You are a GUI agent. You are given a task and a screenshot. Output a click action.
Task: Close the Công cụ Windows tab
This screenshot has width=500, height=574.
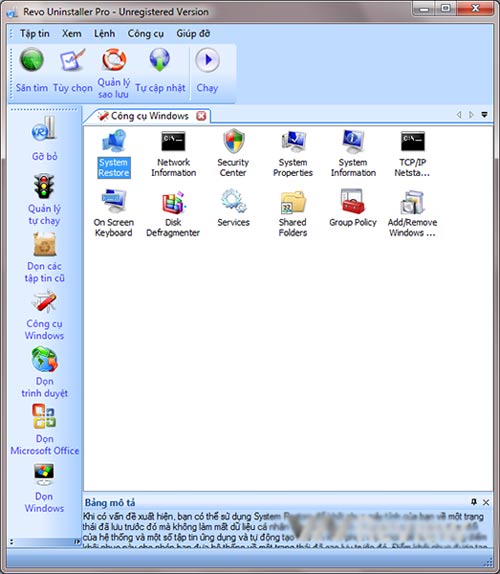(x=201, y=116)
